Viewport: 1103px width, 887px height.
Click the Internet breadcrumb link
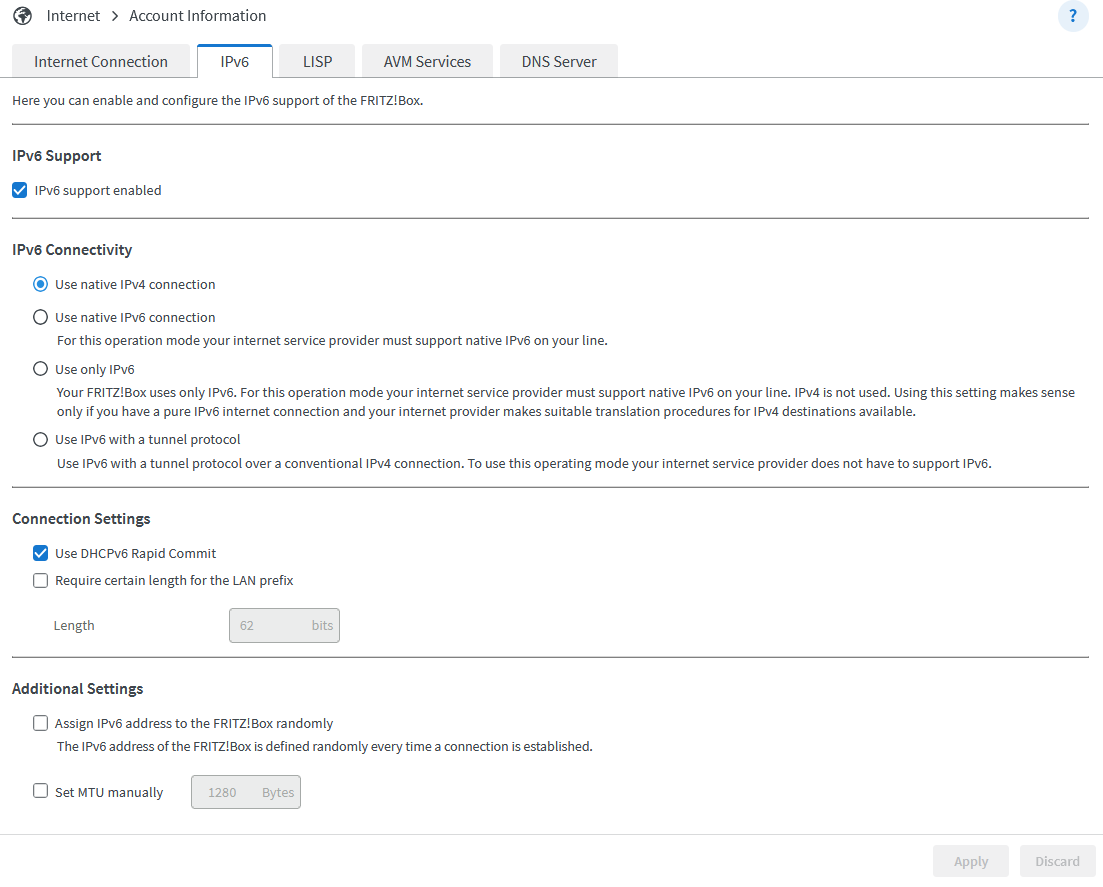[74, 16]
